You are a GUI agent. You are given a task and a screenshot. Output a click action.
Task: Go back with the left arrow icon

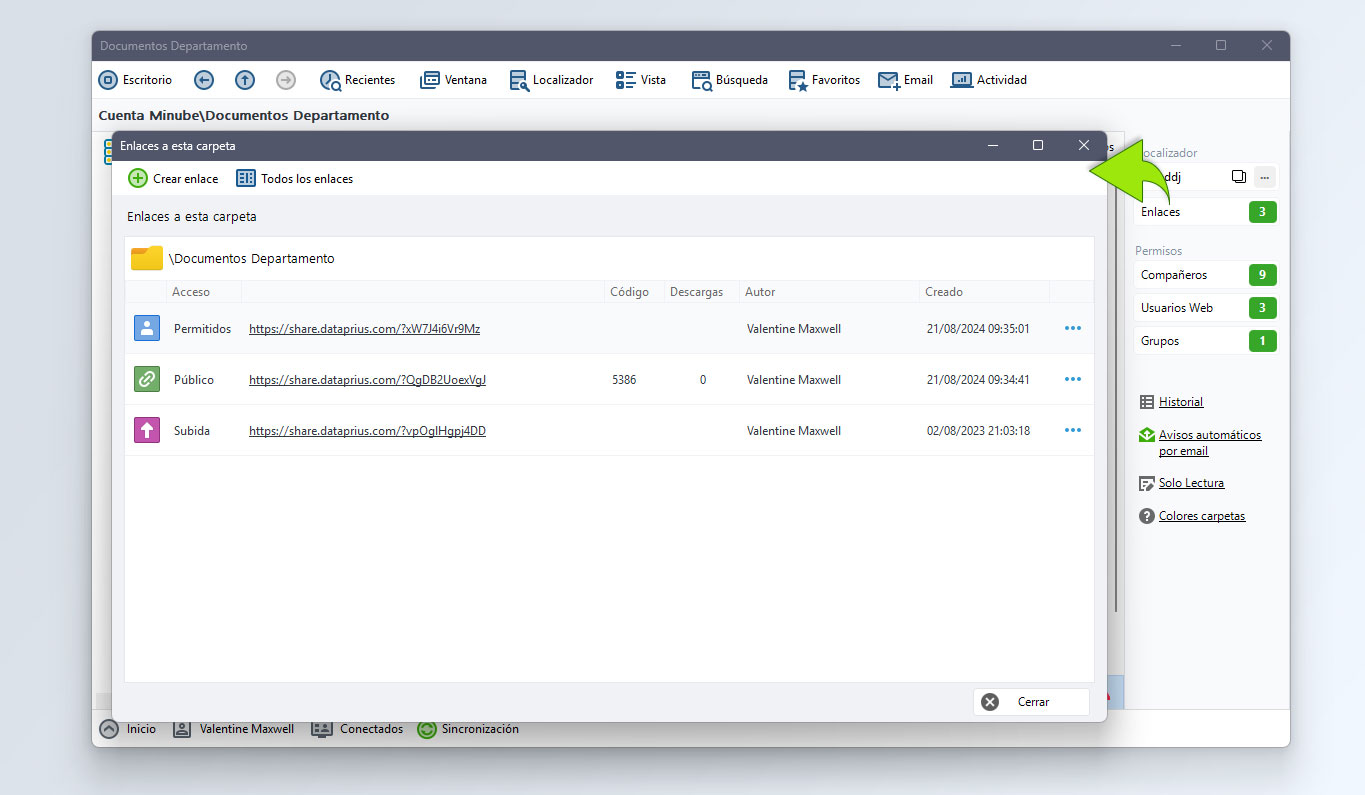tap(204, 80)
